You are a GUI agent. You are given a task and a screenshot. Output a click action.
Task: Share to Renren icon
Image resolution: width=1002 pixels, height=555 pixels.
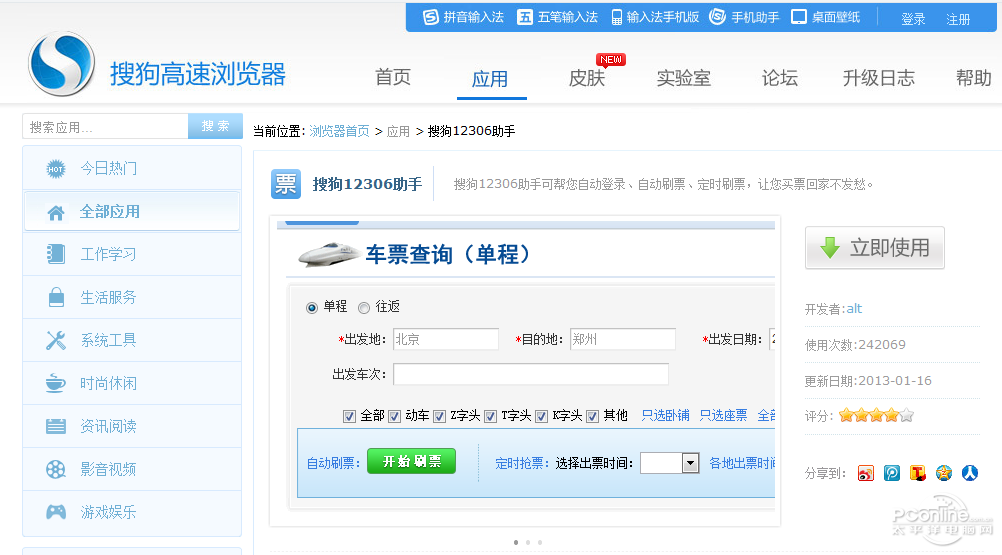pyautogui.click(x=970, y=473)
